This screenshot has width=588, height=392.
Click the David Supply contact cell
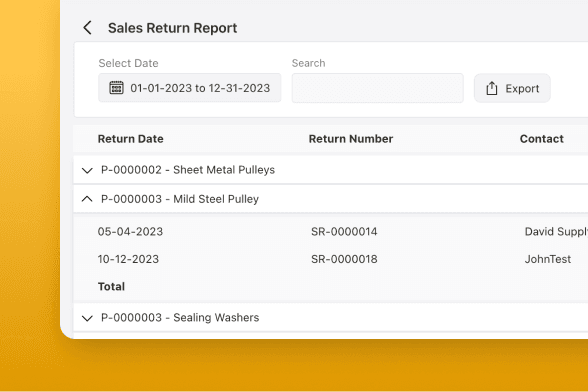pos(556,231)
